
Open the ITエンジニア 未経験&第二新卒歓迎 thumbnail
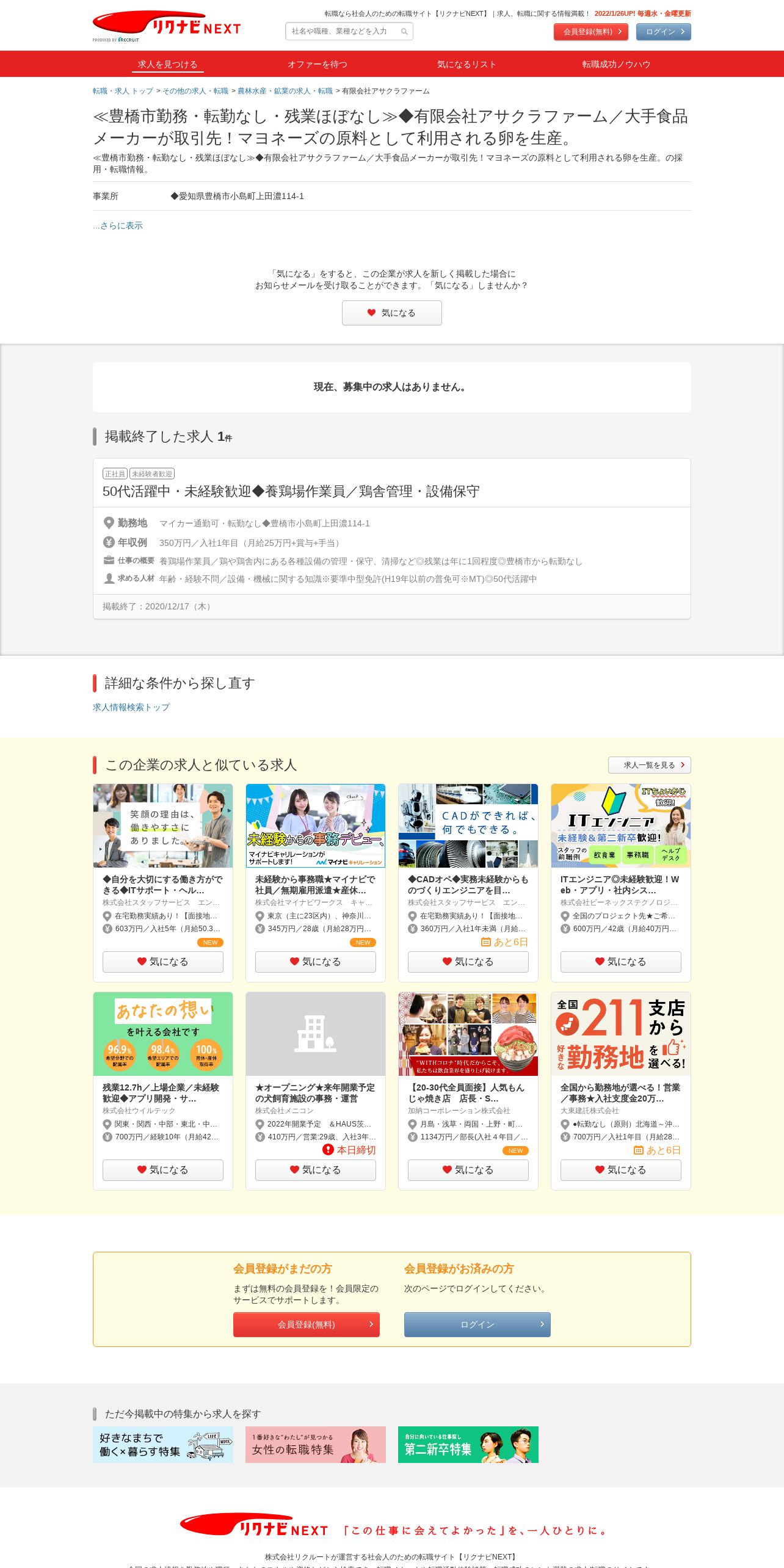tap(621, 826)
